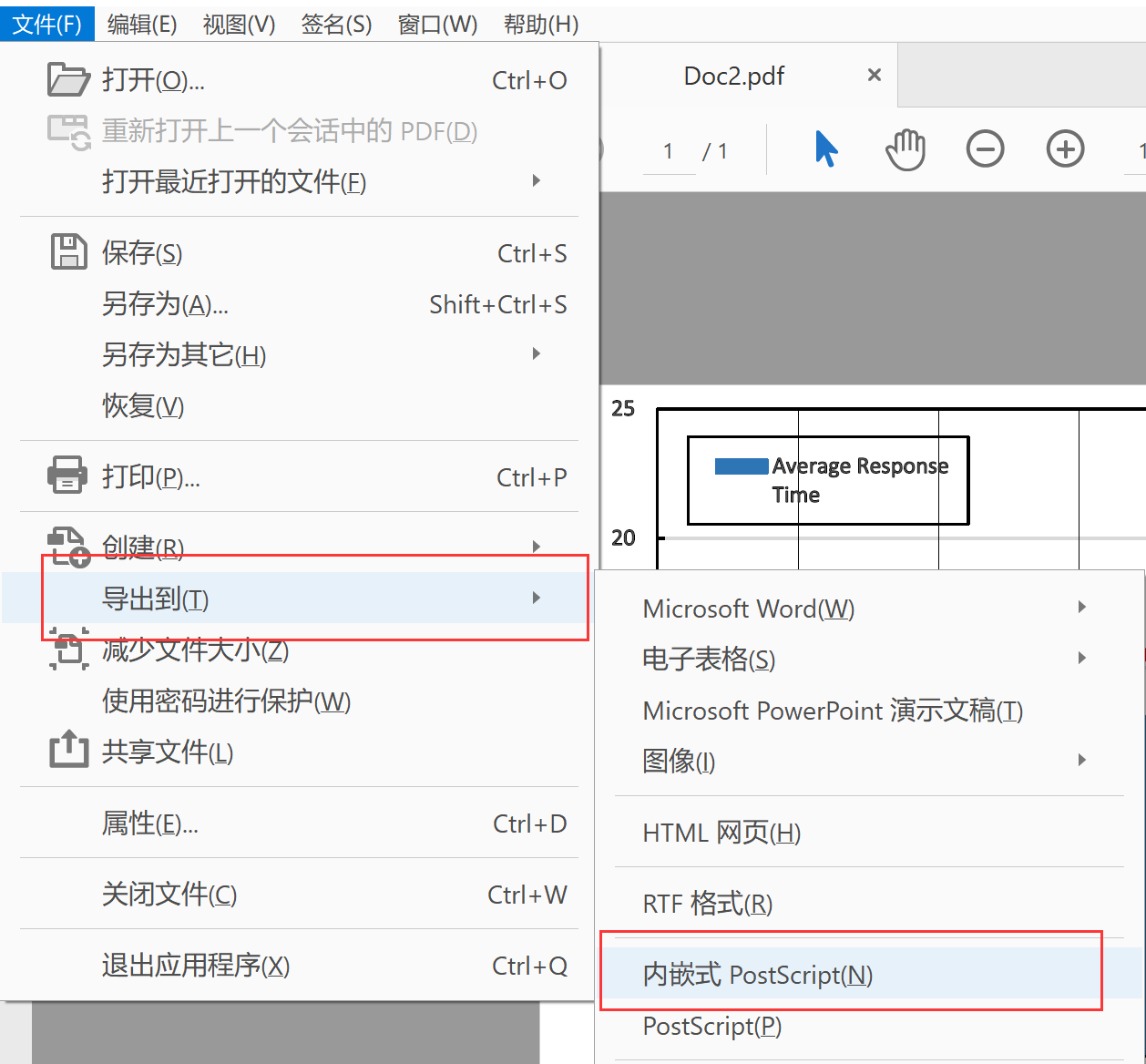Switch to the Doc2.pdf tab
The width and height of the screenshot is (1146, 1064).
pos(734,76)
